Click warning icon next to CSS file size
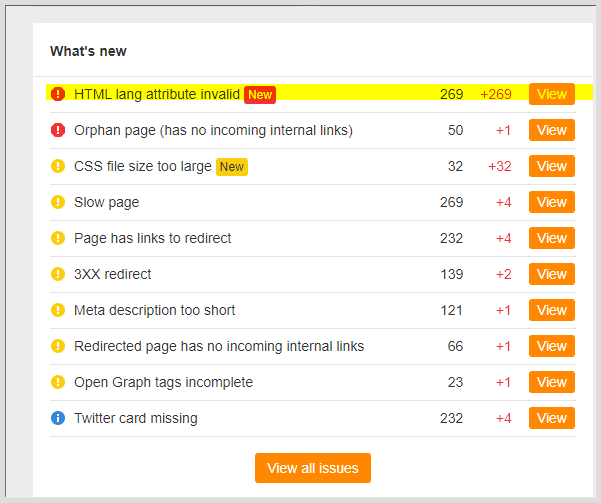The height and width of the screenshot is (503, 601). click(x=58, y=166)
